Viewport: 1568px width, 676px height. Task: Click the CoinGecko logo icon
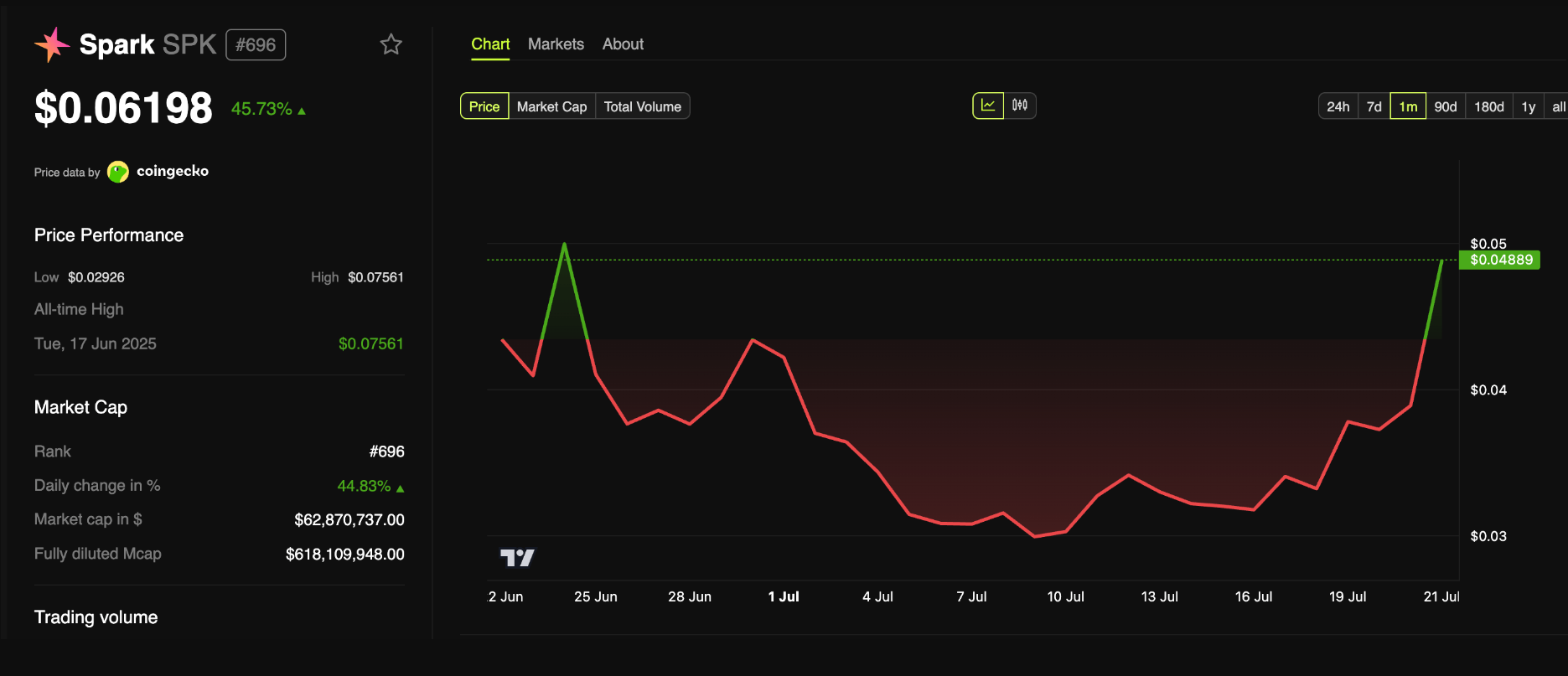click(118, 172)
